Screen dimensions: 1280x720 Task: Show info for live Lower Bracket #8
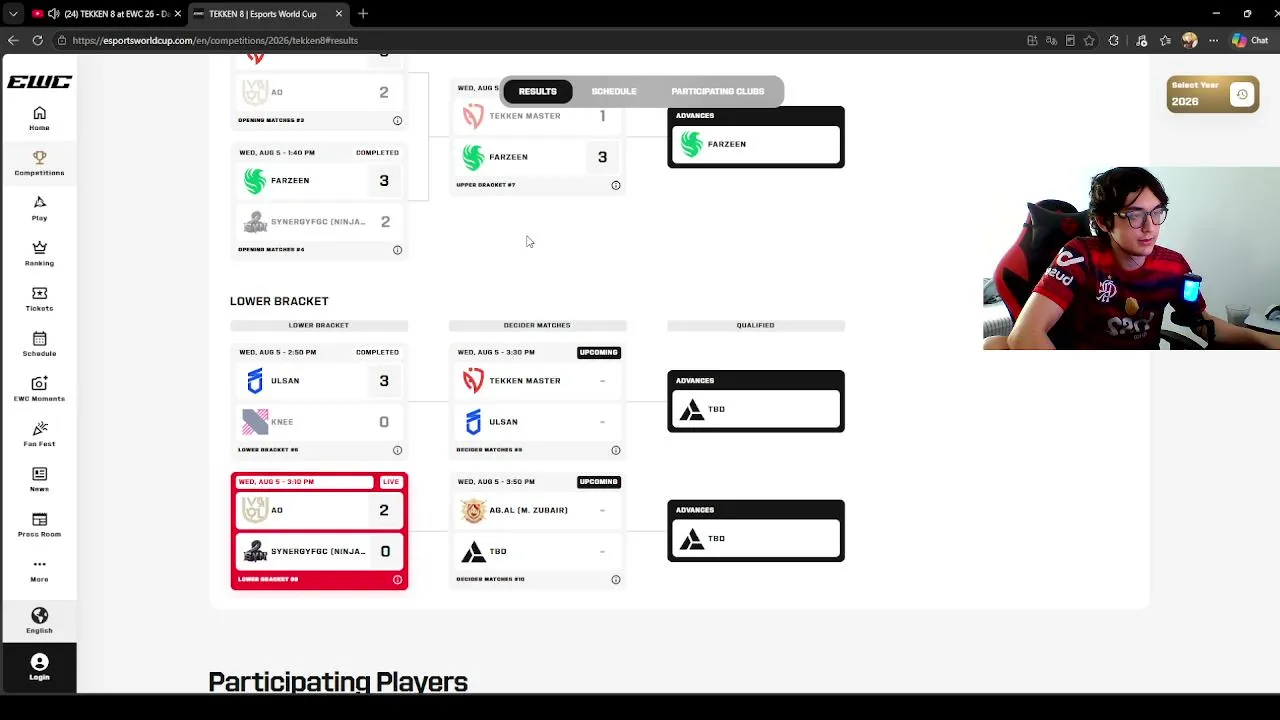(397, 580)
